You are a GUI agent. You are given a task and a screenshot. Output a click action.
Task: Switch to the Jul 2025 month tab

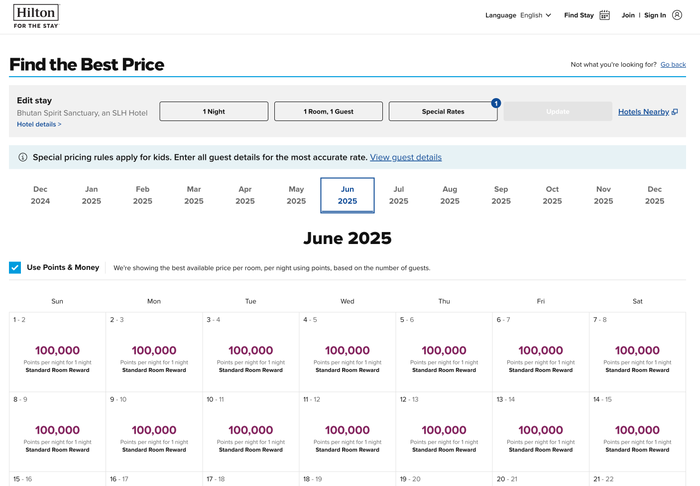399,195
